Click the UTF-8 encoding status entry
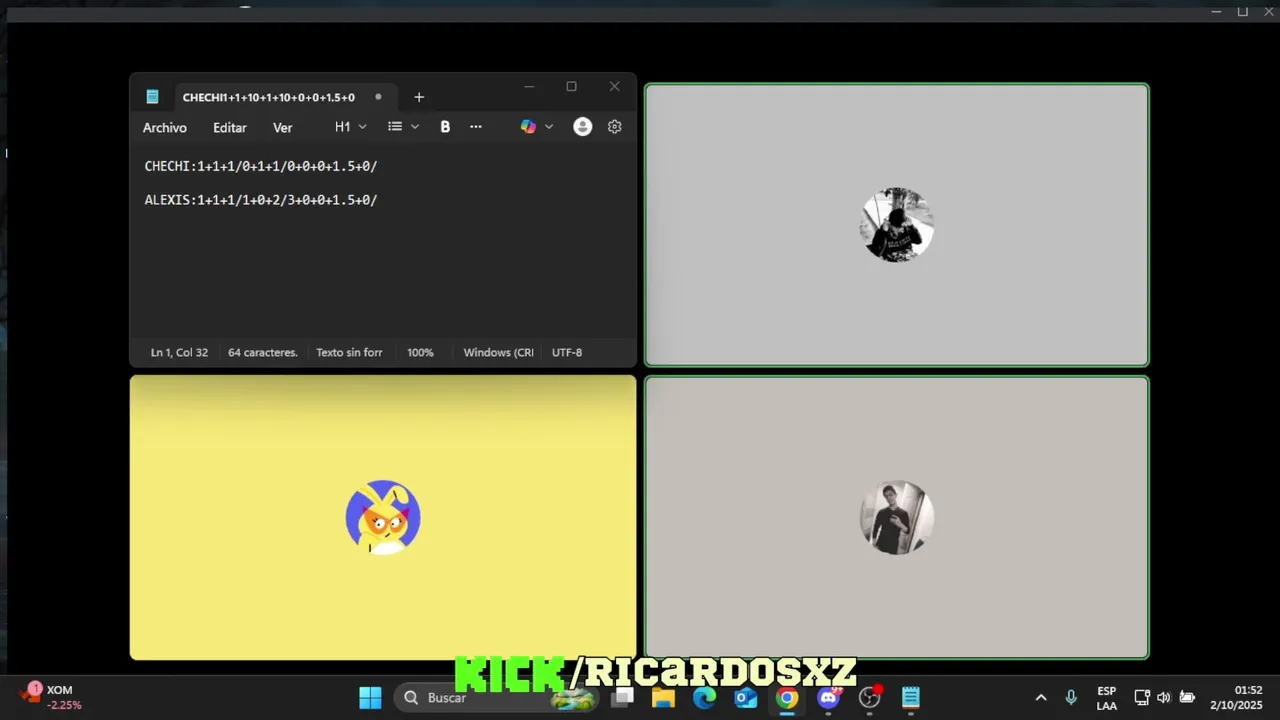The image size is (1280, 720). click(x=567, y=352)
